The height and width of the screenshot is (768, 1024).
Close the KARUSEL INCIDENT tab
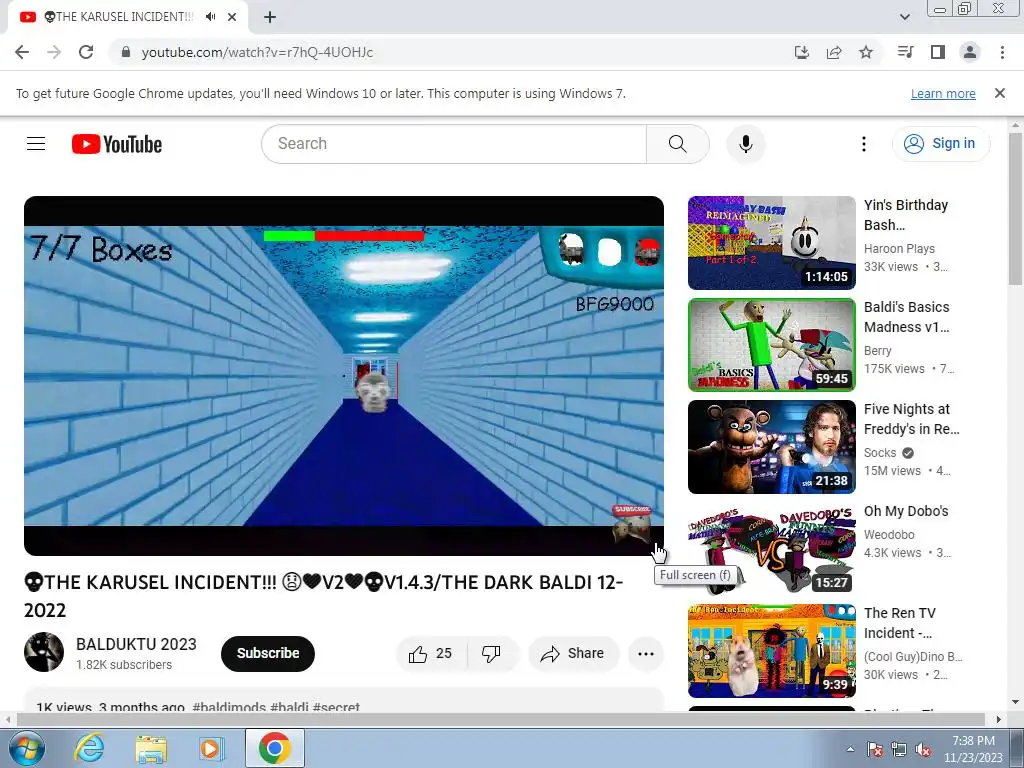click(232, 17)
